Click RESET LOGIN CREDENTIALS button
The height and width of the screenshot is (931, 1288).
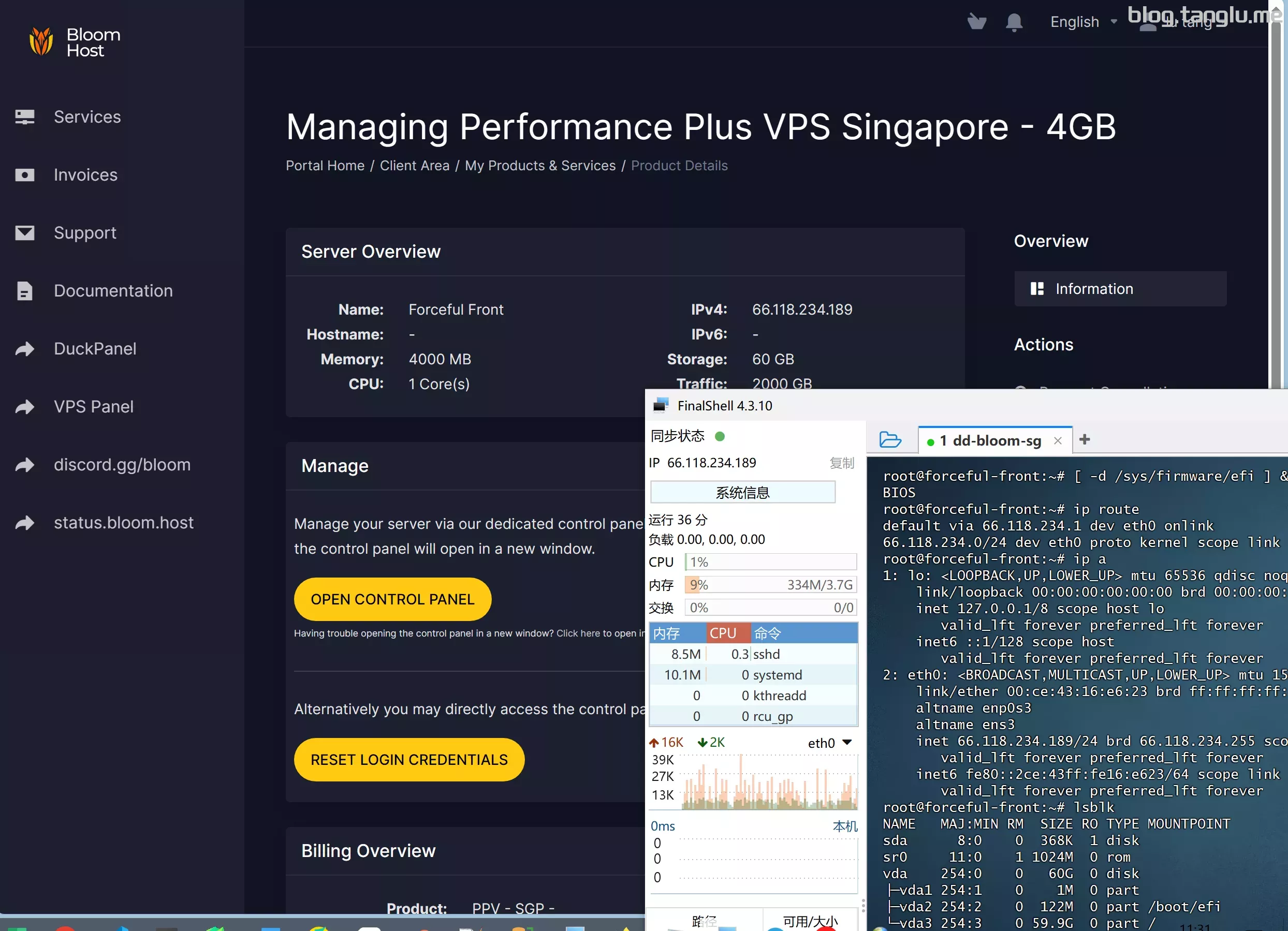point(409,760)
